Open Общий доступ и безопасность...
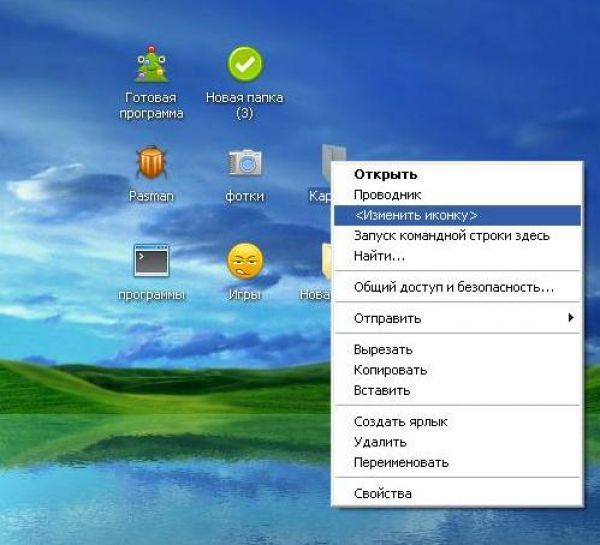This screenshot has width=600, height=545. pos(458,287)
